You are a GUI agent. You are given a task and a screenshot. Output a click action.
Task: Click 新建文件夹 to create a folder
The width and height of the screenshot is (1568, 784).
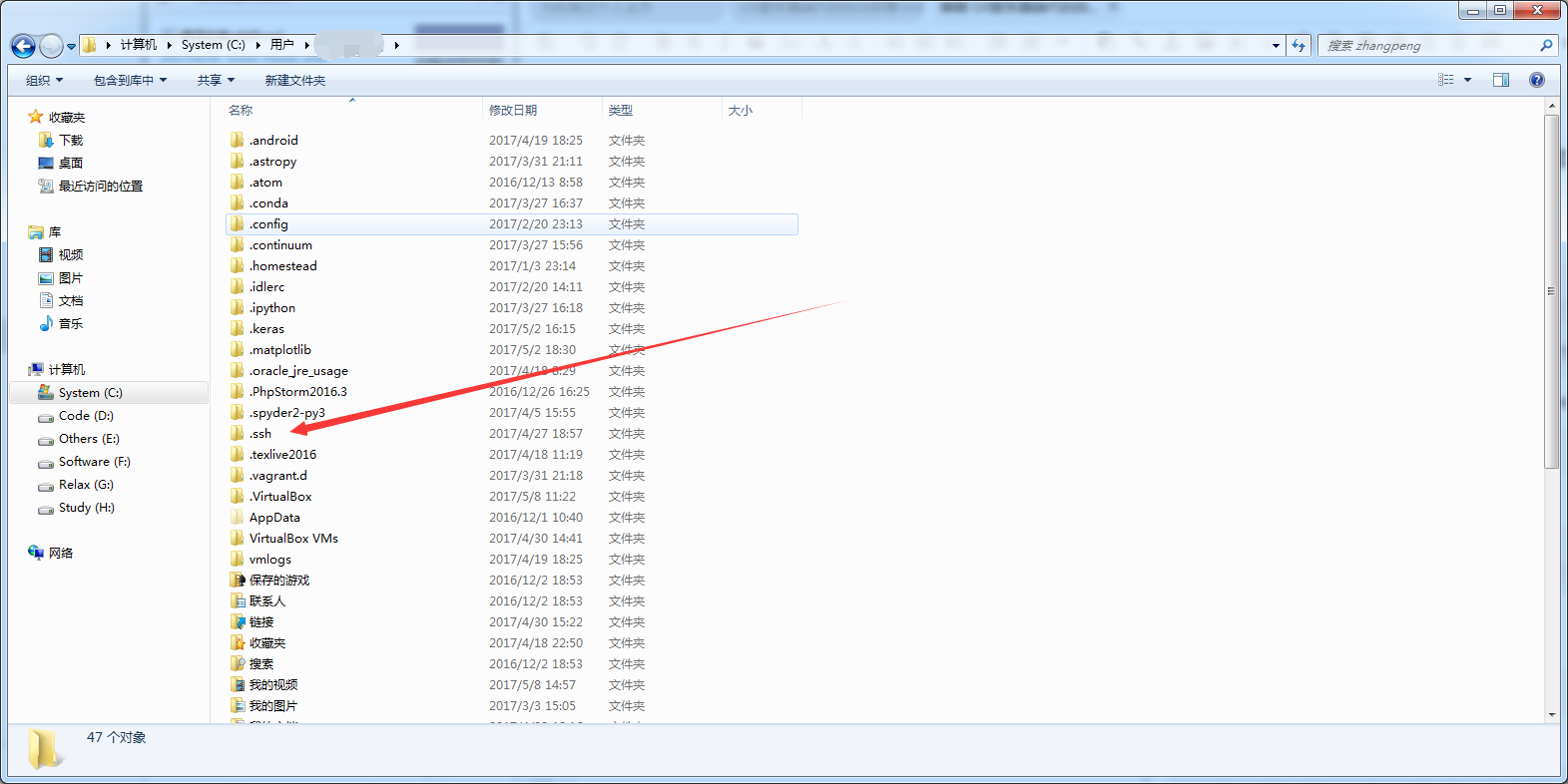[x=295, y=81]
